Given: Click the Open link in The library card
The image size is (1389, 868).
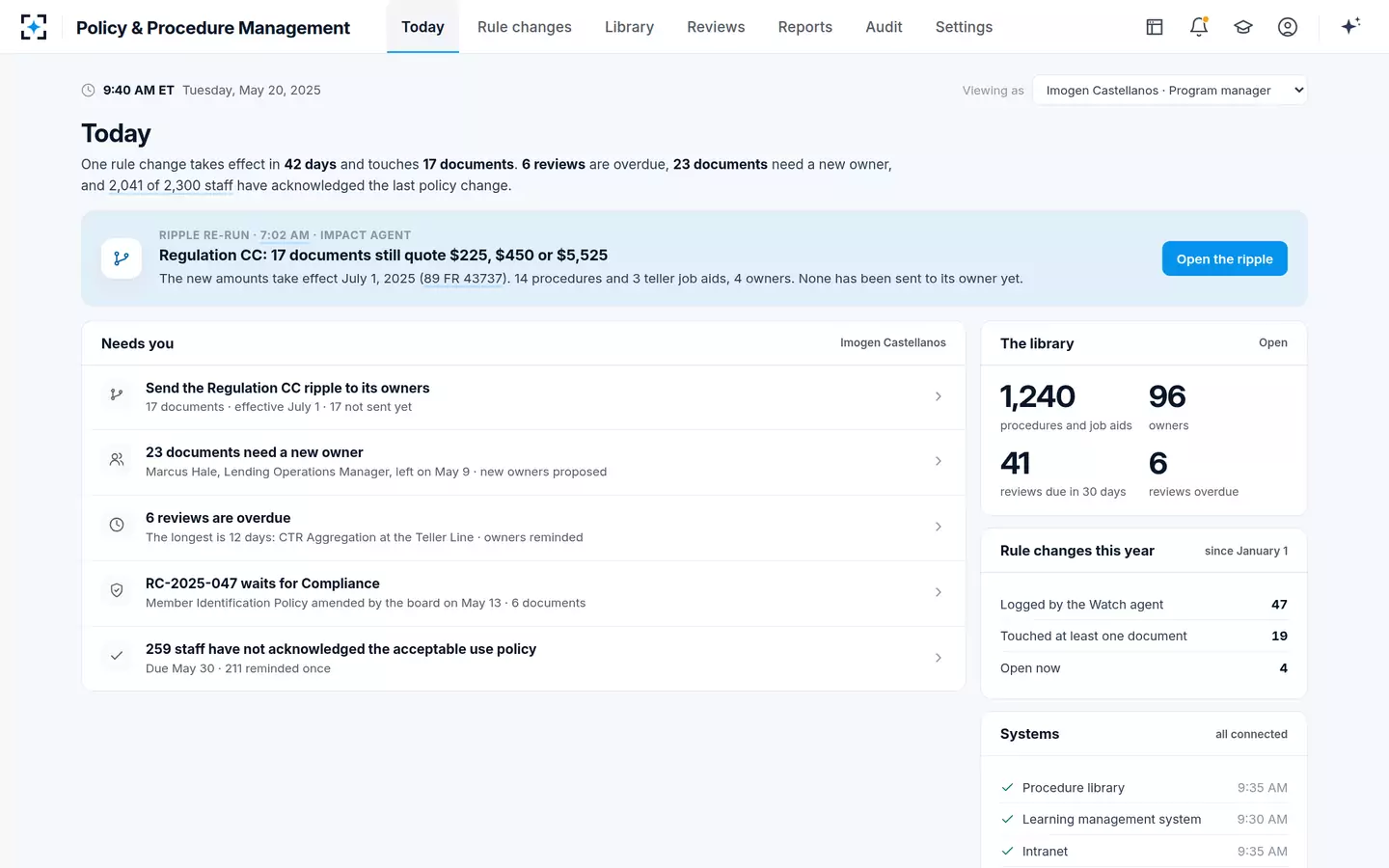Looking at the screenshot, I should [1273, 343].
